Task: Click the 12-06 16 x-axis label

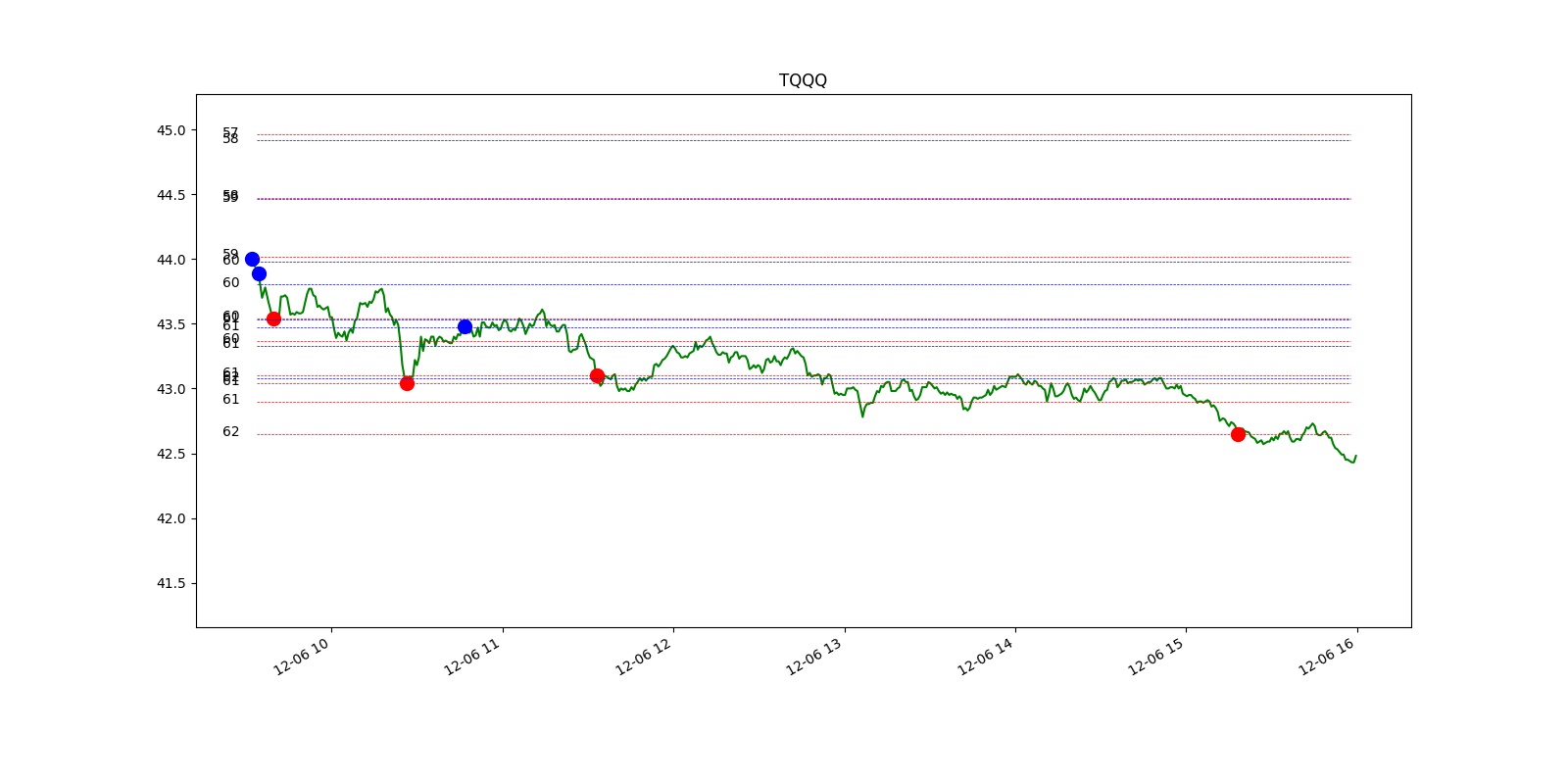Action: coord(1327,657)
